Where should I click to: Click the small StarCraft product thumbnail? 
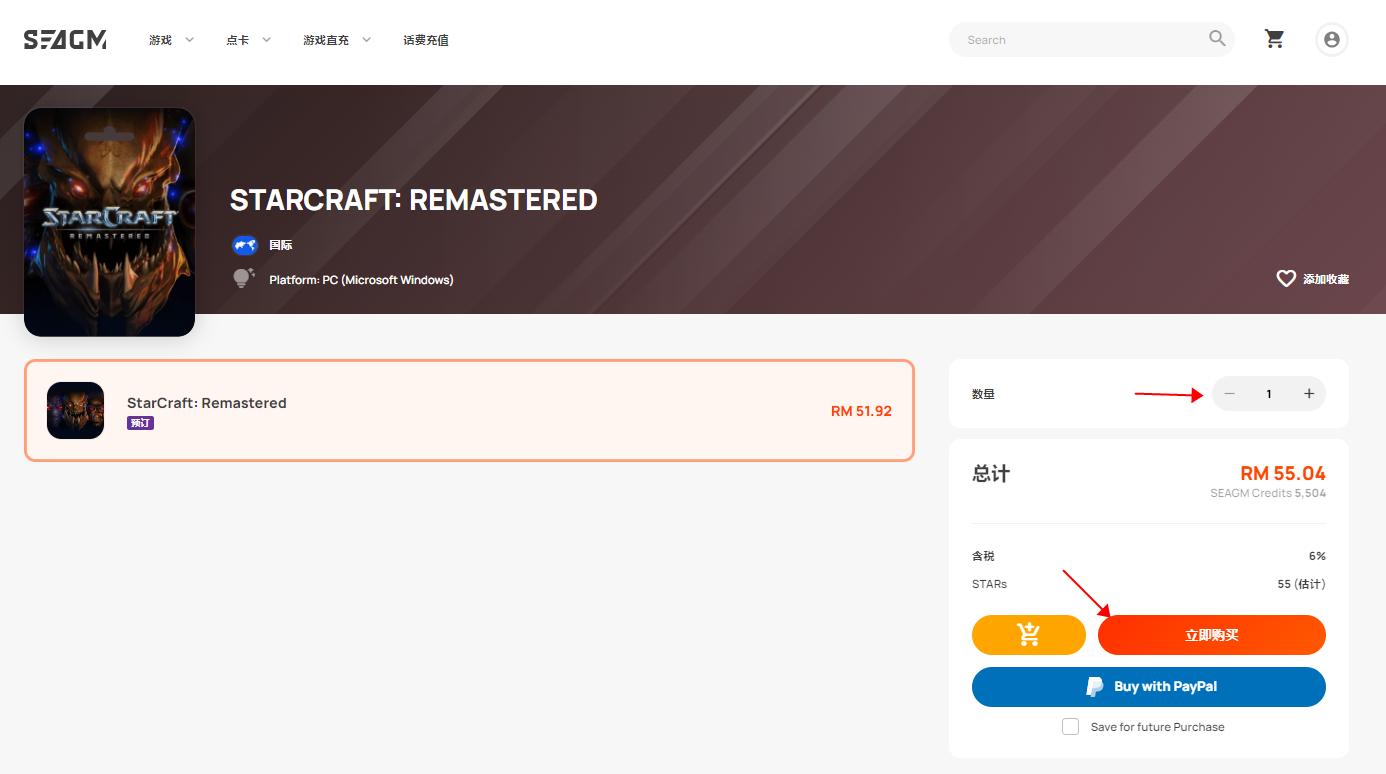[x=75, y=410]
